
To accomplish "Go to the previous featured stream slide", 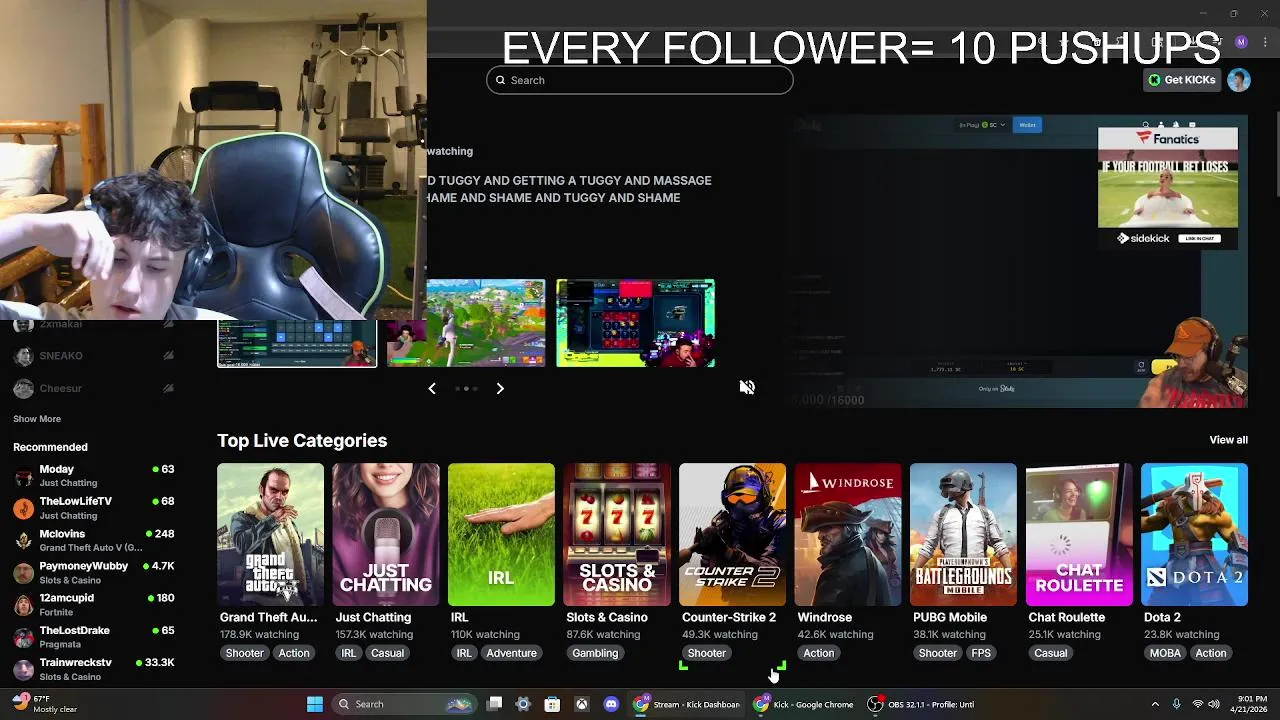I will click(432, 388).
